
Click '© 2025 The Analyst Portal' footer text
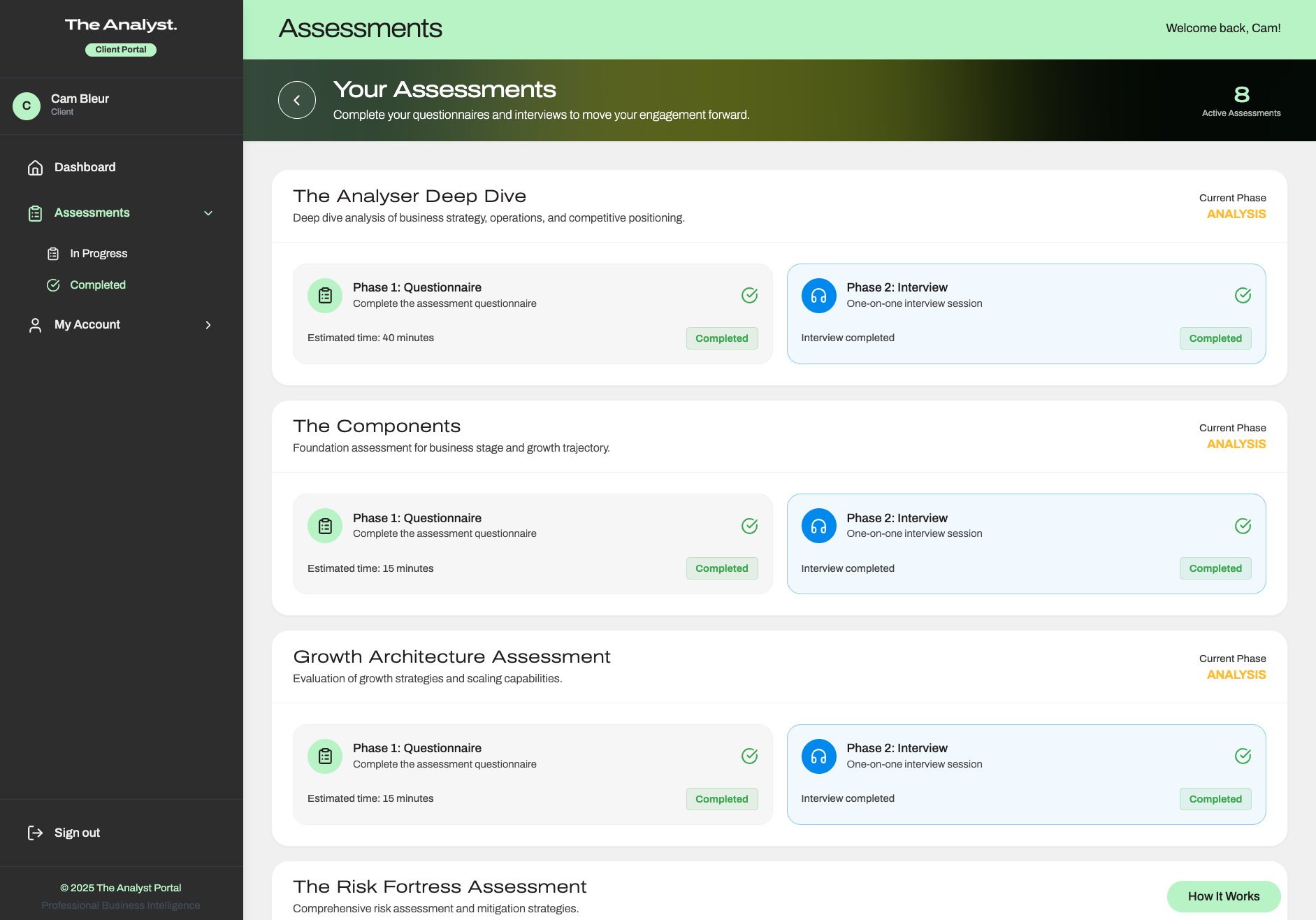[x=121, y=888]
